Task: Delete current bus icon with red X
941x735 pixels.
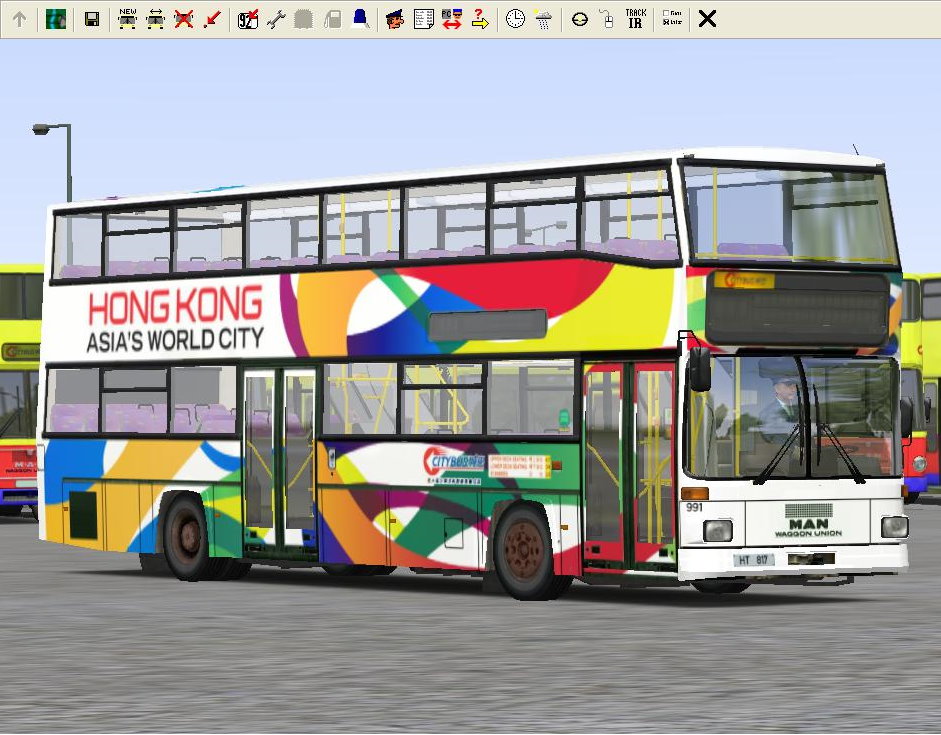Action: coord(184,19)
